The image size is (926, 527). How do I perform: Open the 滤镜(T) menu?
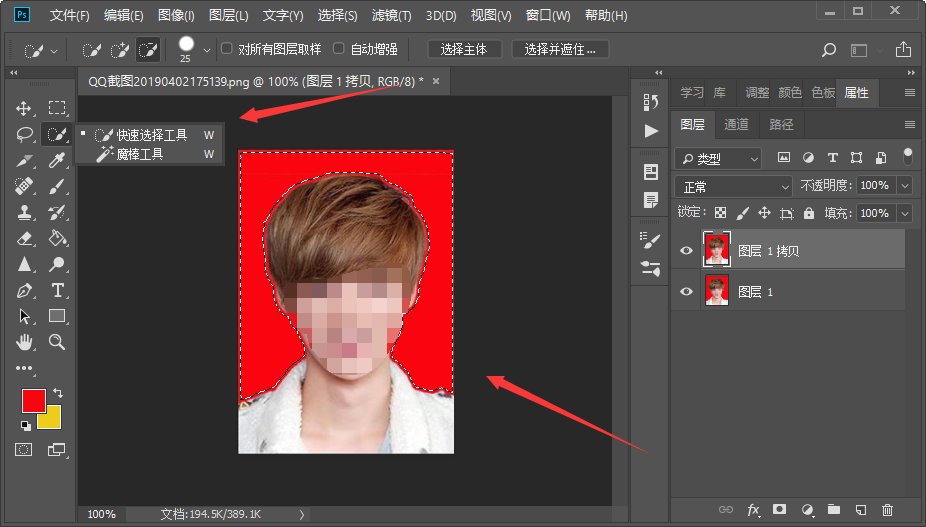pyautogui.click(x=391, y=15)
